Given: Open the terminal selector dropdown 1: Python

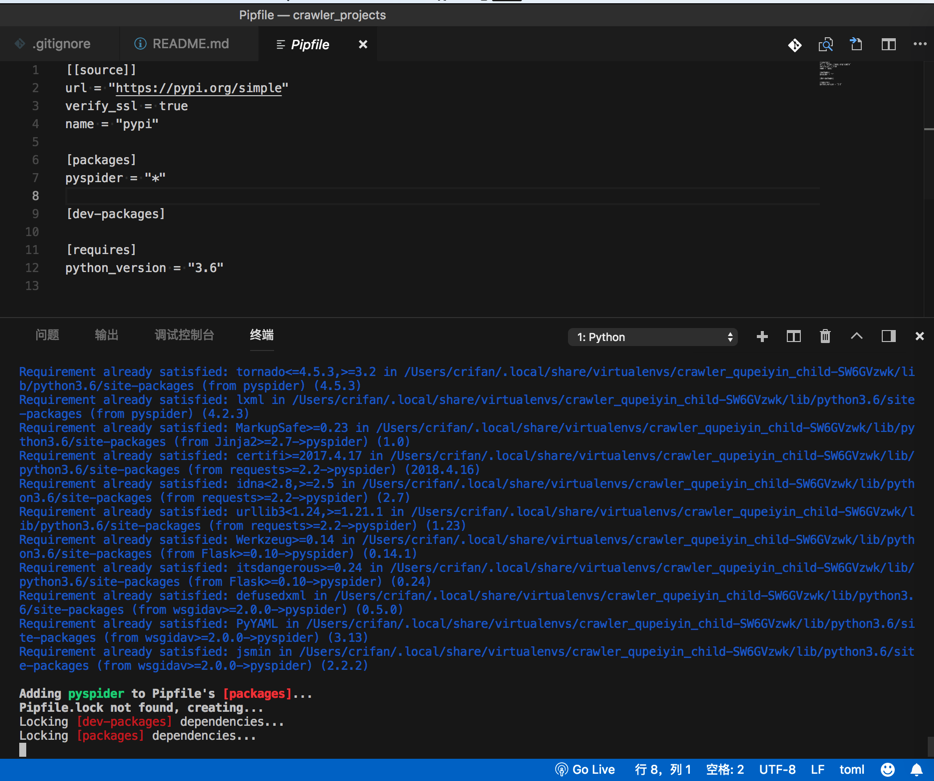Looking at the screenshot, I should pos(653,337).
